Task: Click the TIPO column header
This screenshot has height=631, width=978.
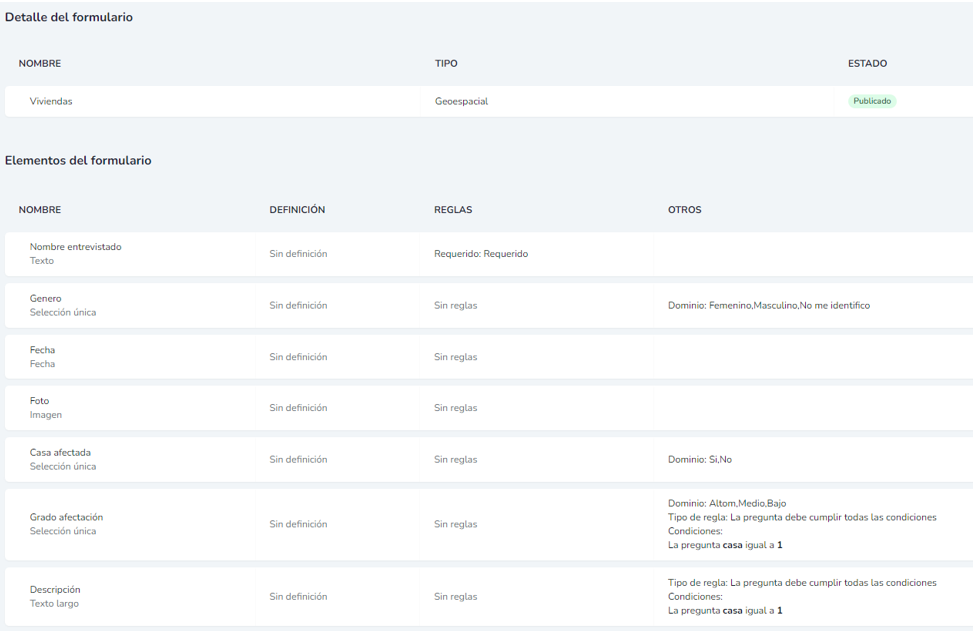Action: click(446, 64)
